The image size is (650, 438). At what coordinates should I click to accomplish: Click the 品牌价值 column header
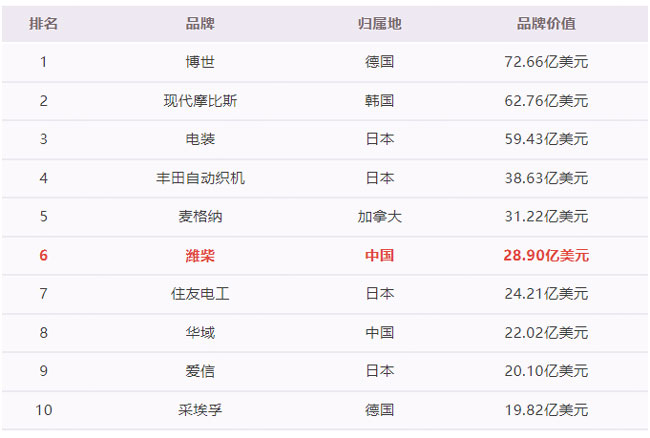click(x=546, y=23)
